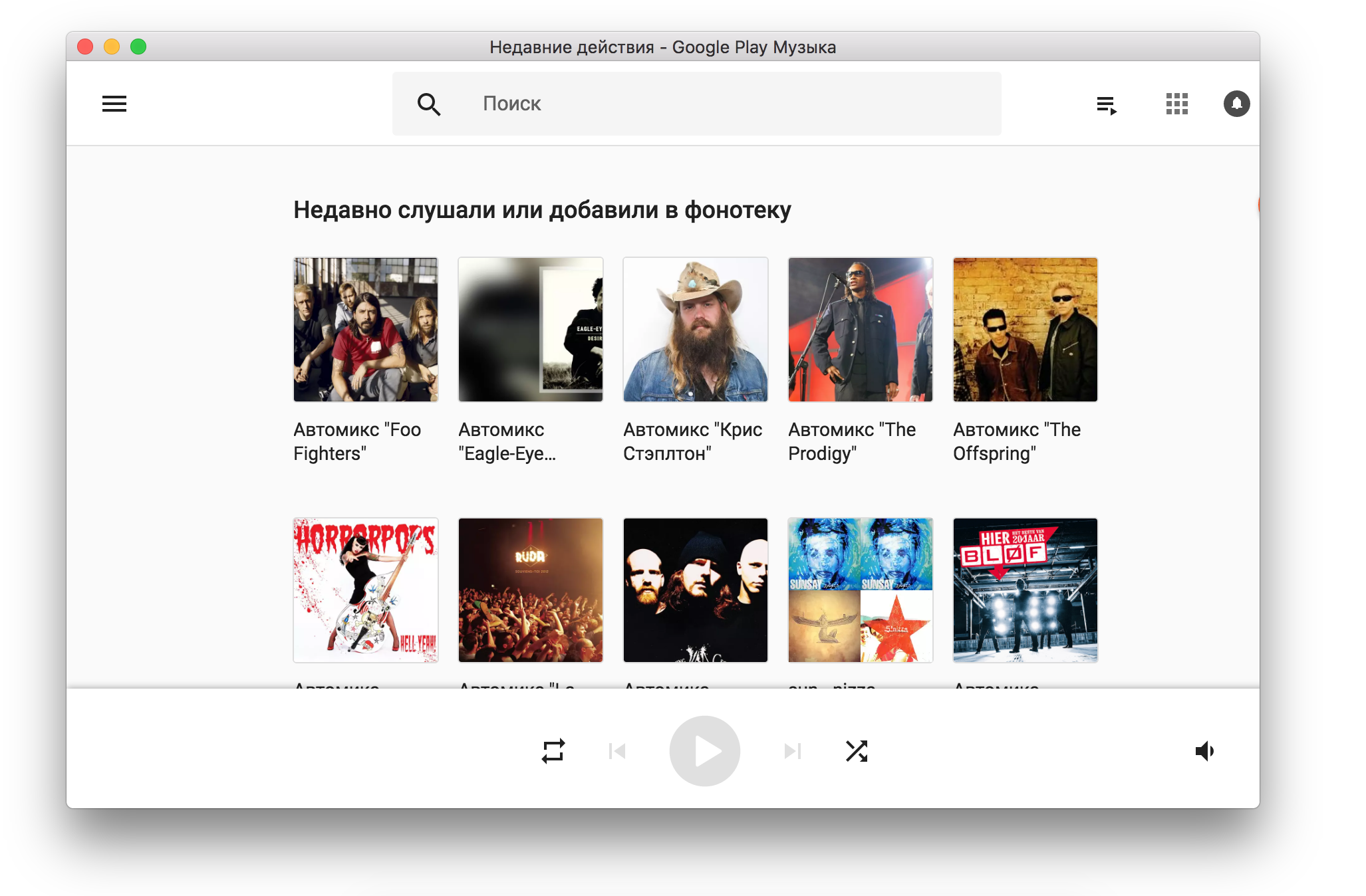
Task: Open the playback queue icon
Action: [x=1107, y=104]
